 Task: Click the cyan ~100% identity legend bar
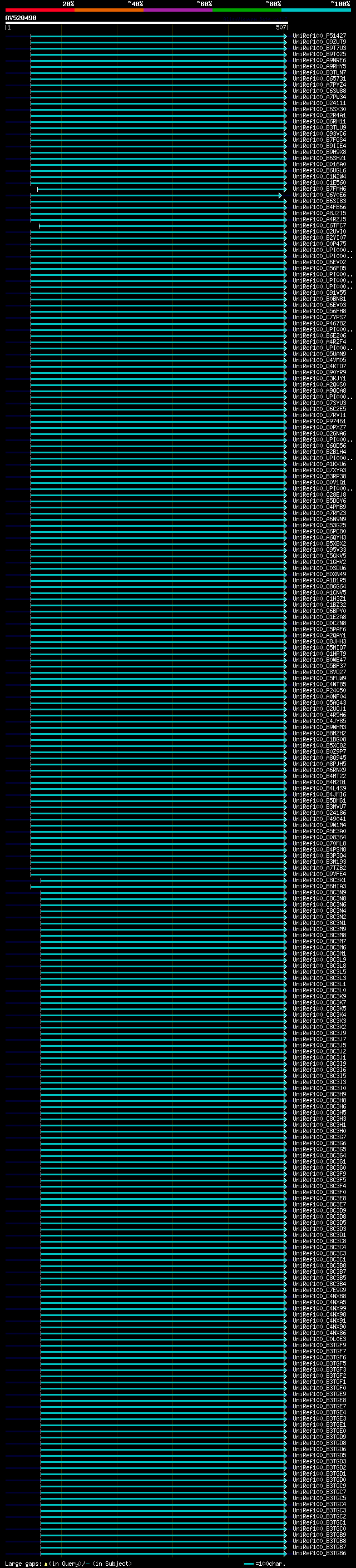(x=316, y=10)
